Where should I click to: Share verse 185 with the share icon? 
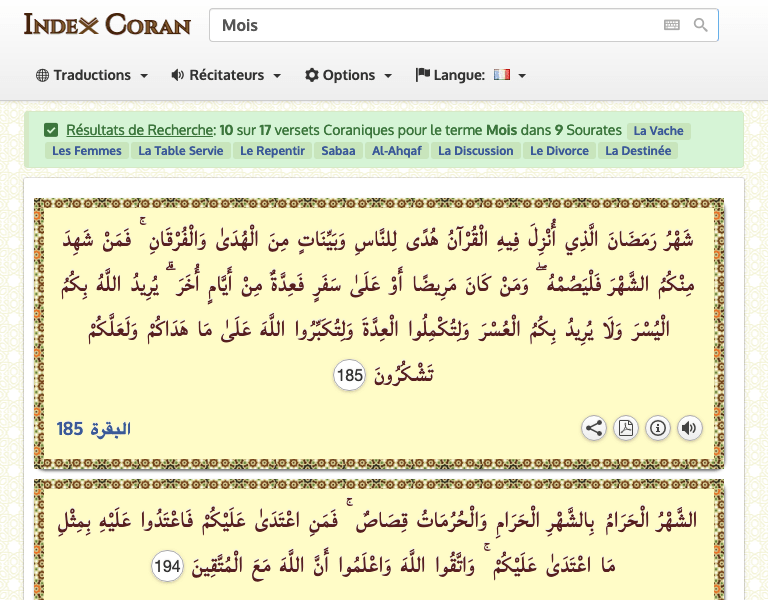click(x=594, y=428)
